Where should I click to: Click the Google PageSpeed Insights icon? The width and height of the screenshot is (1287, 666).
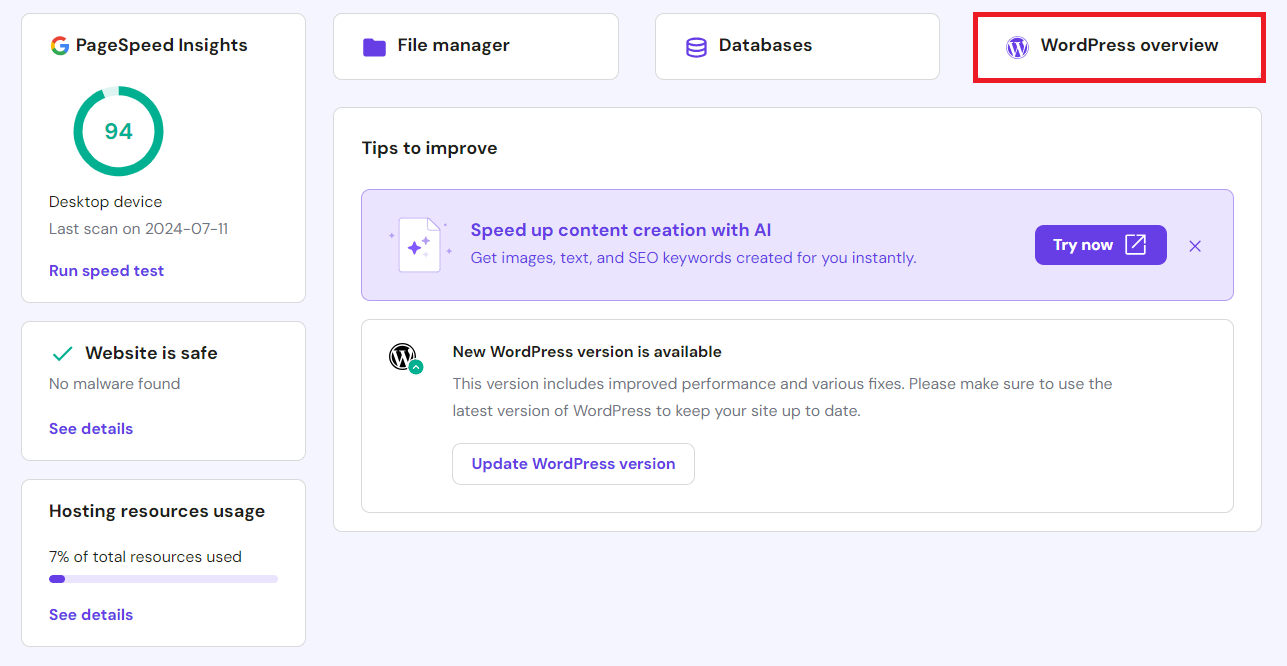point(58,44)
